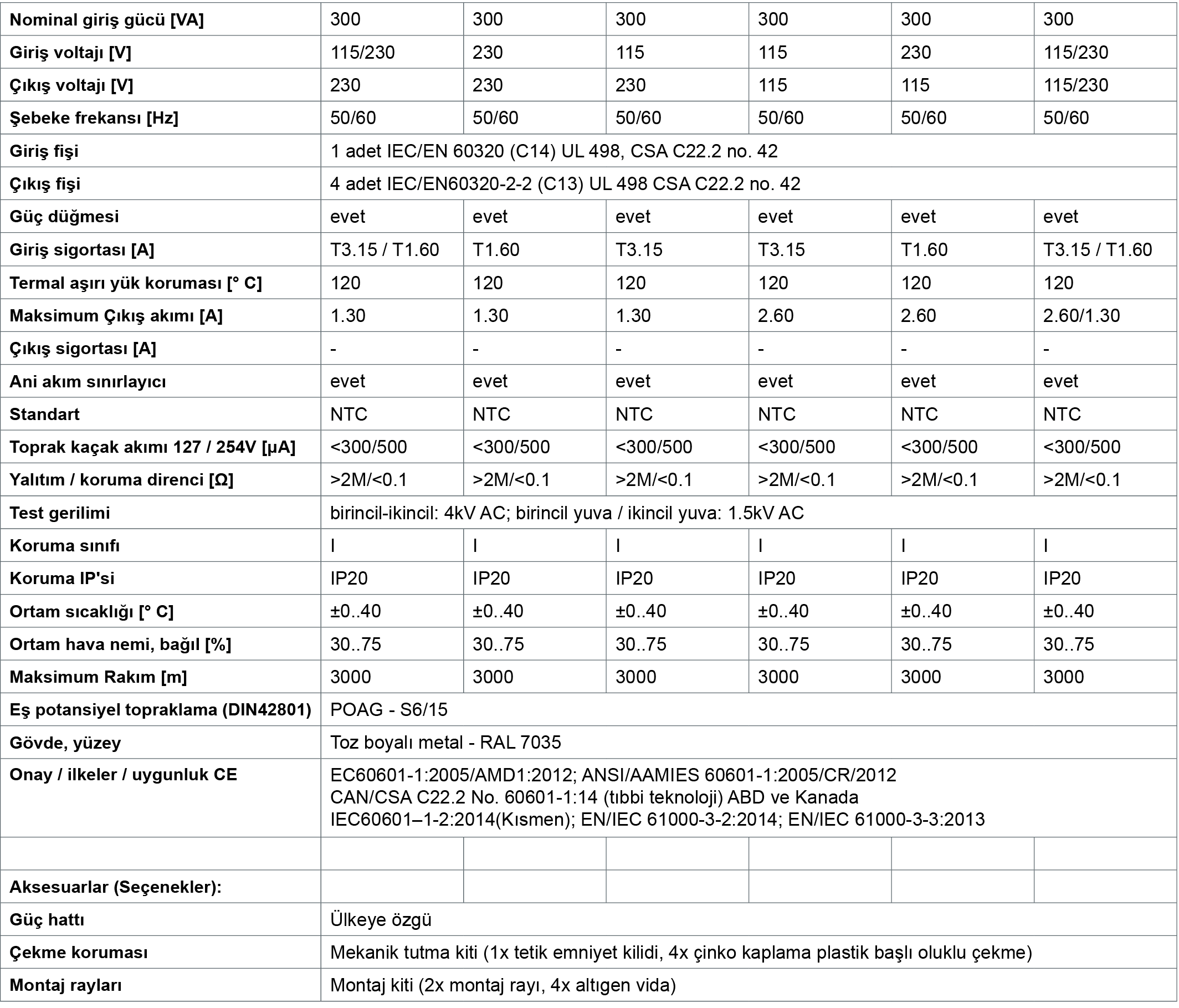Click the 'Gövde, yüzey' label
This screenshot has height=1008, width=1179.
pos(65,743)
